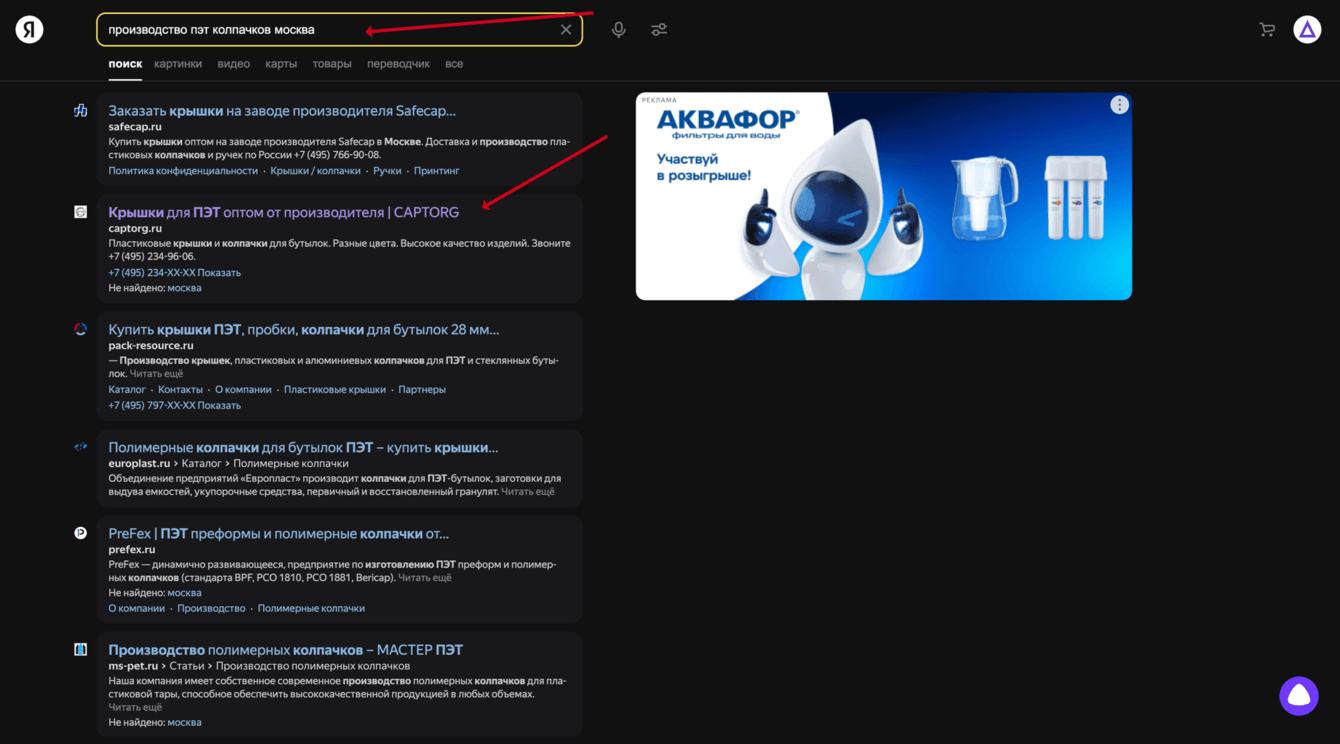
Task: Open the ad options three-dot menu
Action: 1119,105
